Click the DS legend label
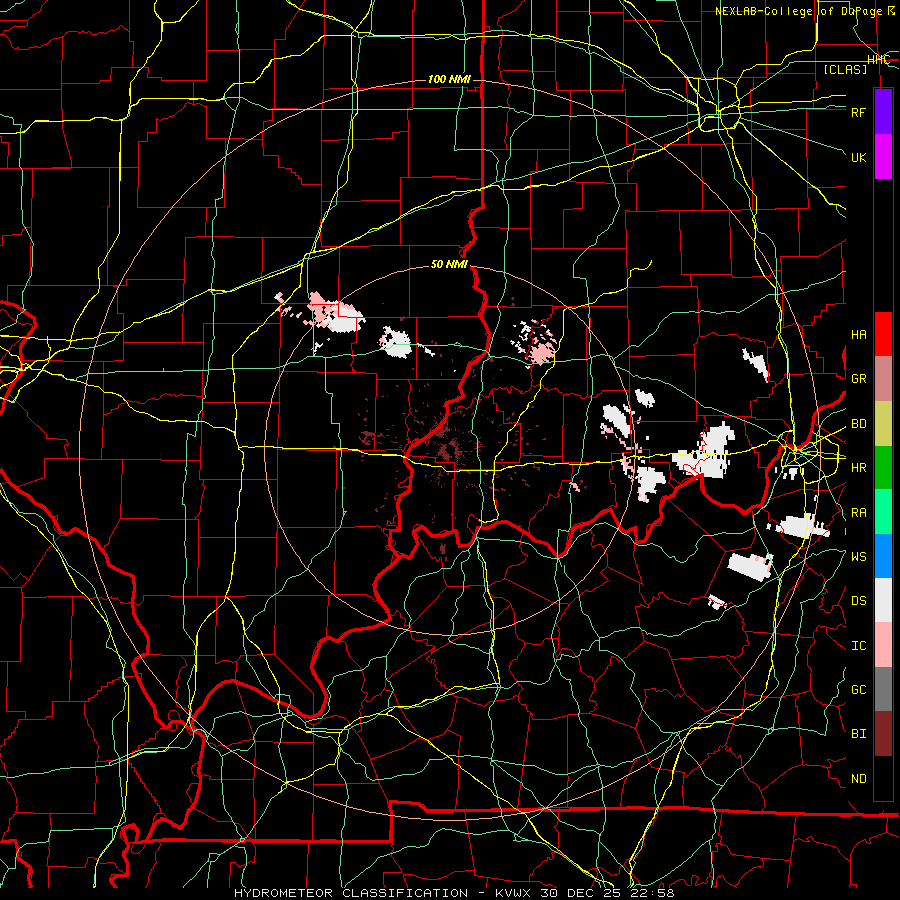900x900 pixels. pyautogui.click(x=859, y=601)
